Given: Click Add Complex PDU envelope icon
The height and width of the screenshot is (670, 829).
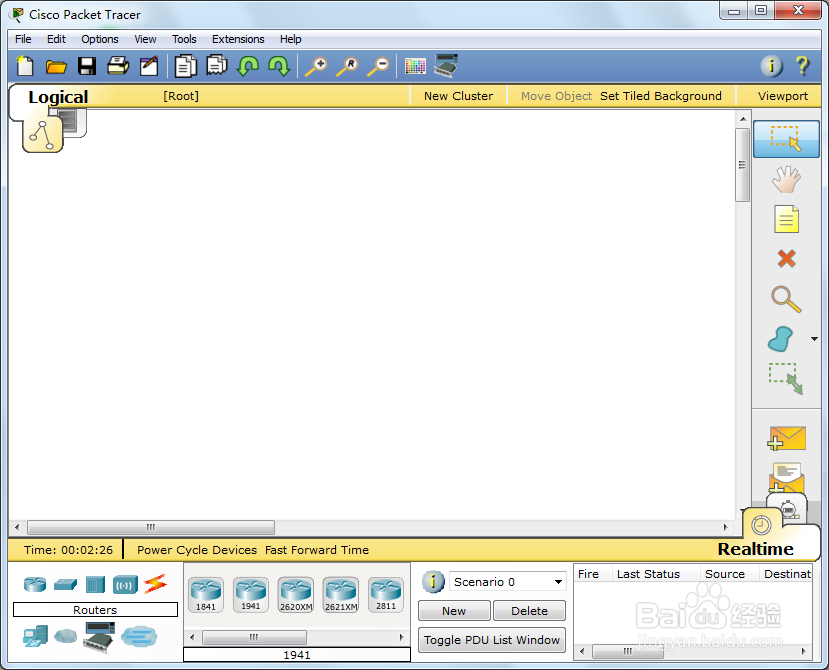Looking at the screenshot, I should click(786, 478).
